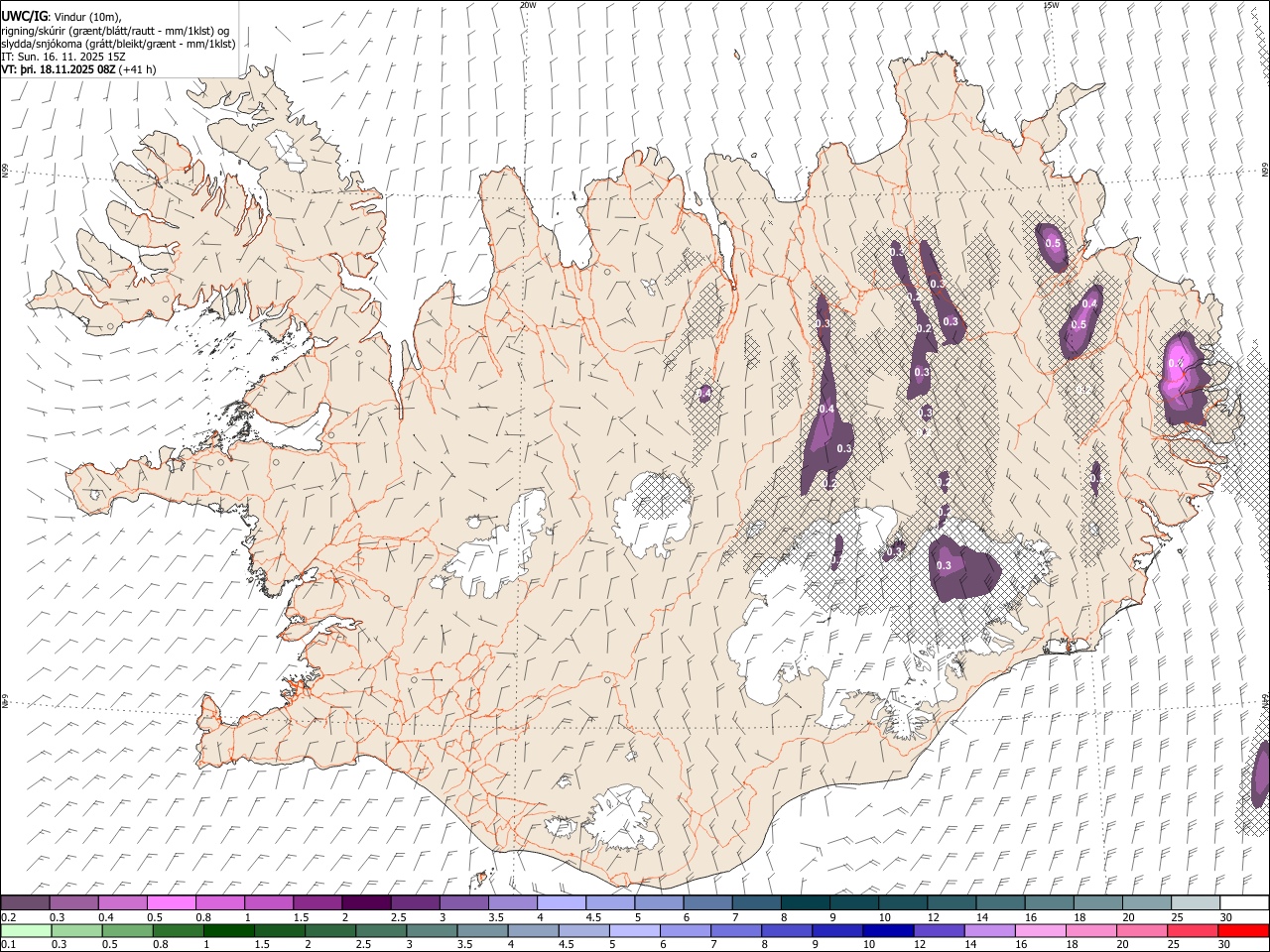This screenshot has height=952, width=1270.
Task: Click the 'IT: Sun. 16. 11. 2025 15Z' line
Action: point(63,57)
